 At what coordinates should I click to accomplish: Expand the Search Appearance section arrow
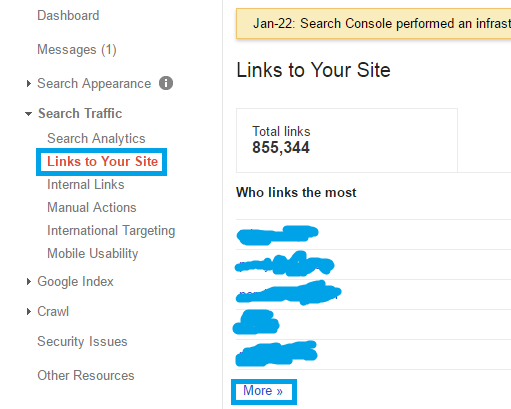(x=29, y=83)
